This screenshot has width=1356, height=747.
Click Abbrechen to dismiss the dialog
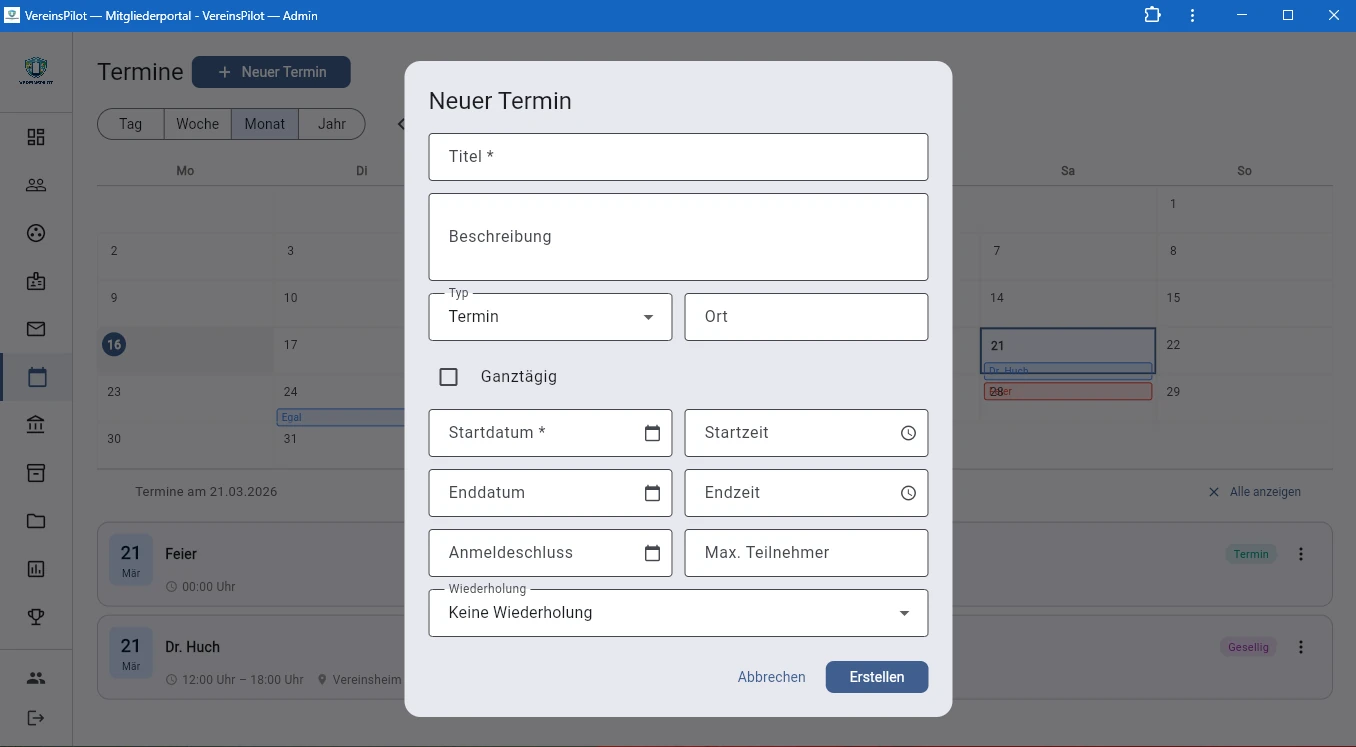771,677
